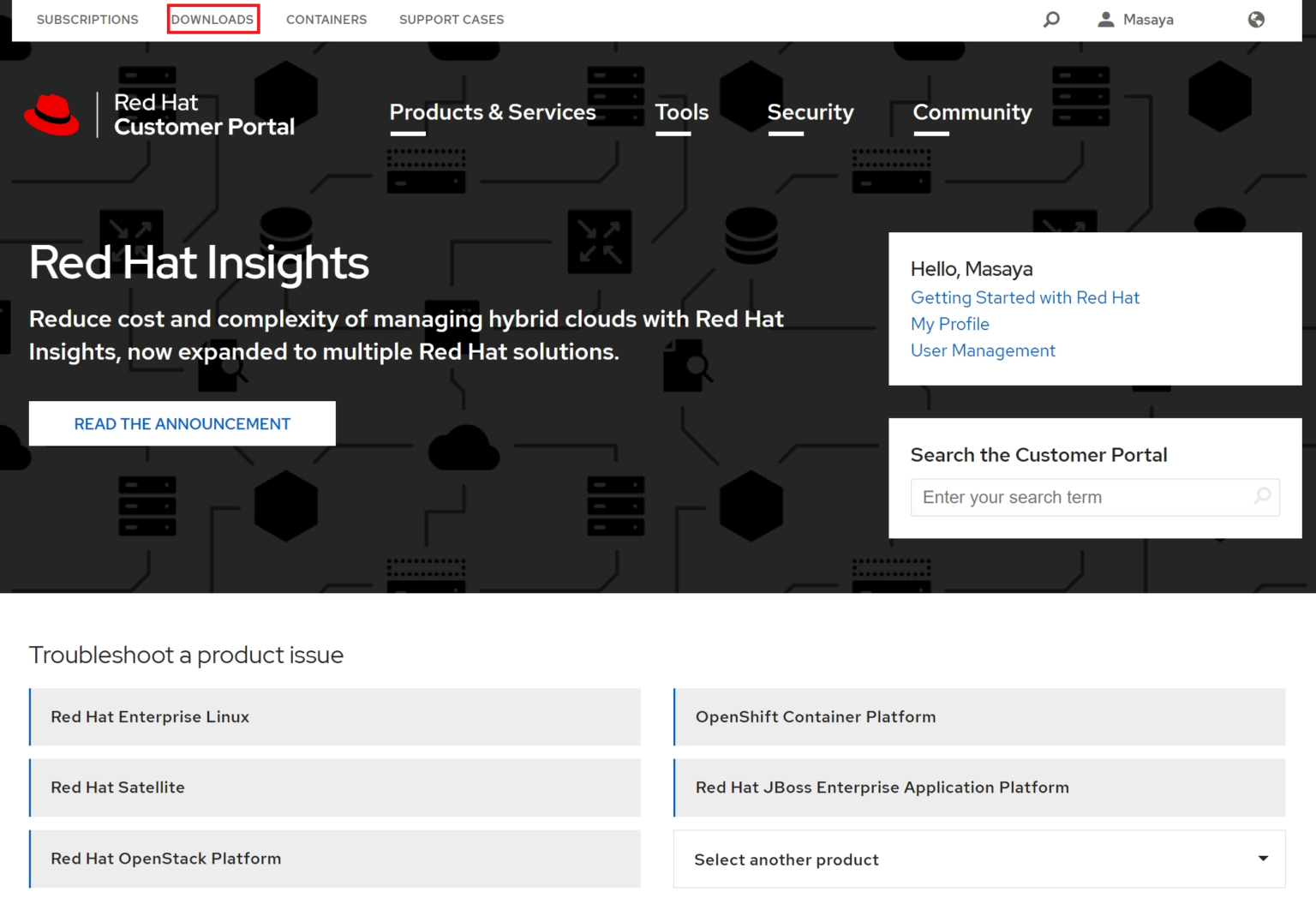Click the Masaya username in the top bar
Viewport: 1316px width, 910px height.
click(x=1150, y=19)
